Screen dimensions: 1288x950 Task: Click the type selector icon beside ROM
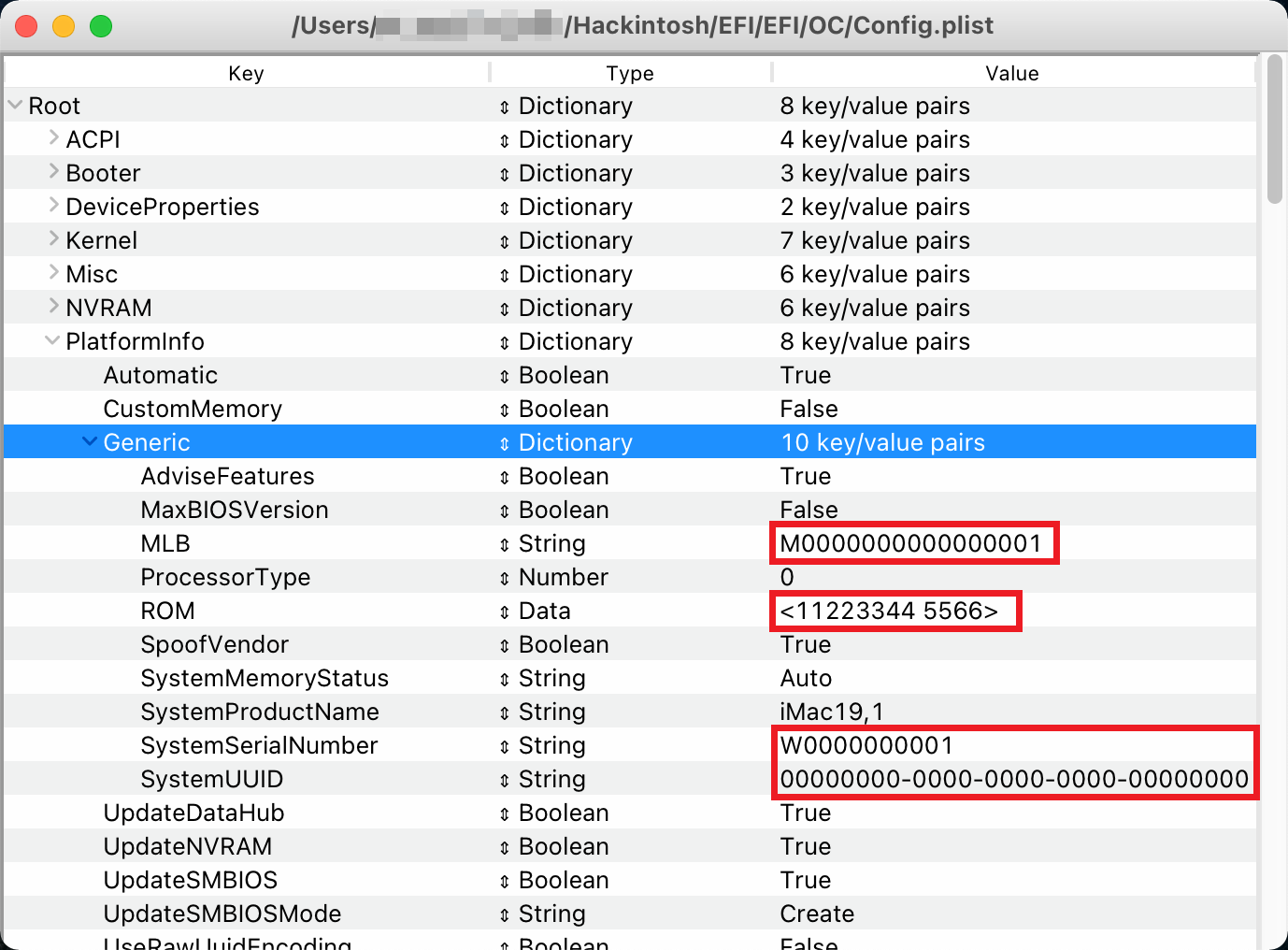coord(505,611)
